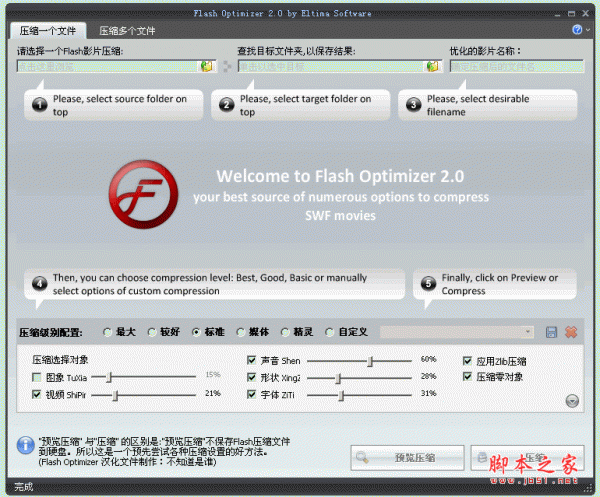The image size is (600, 497).
Task: Open the dropdown arrow beside the help icon
Action: [x=588, y=30]
